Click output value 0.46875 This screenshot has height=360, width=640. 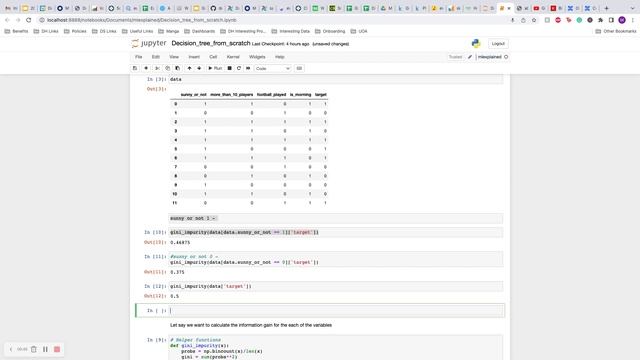[180, 242]
